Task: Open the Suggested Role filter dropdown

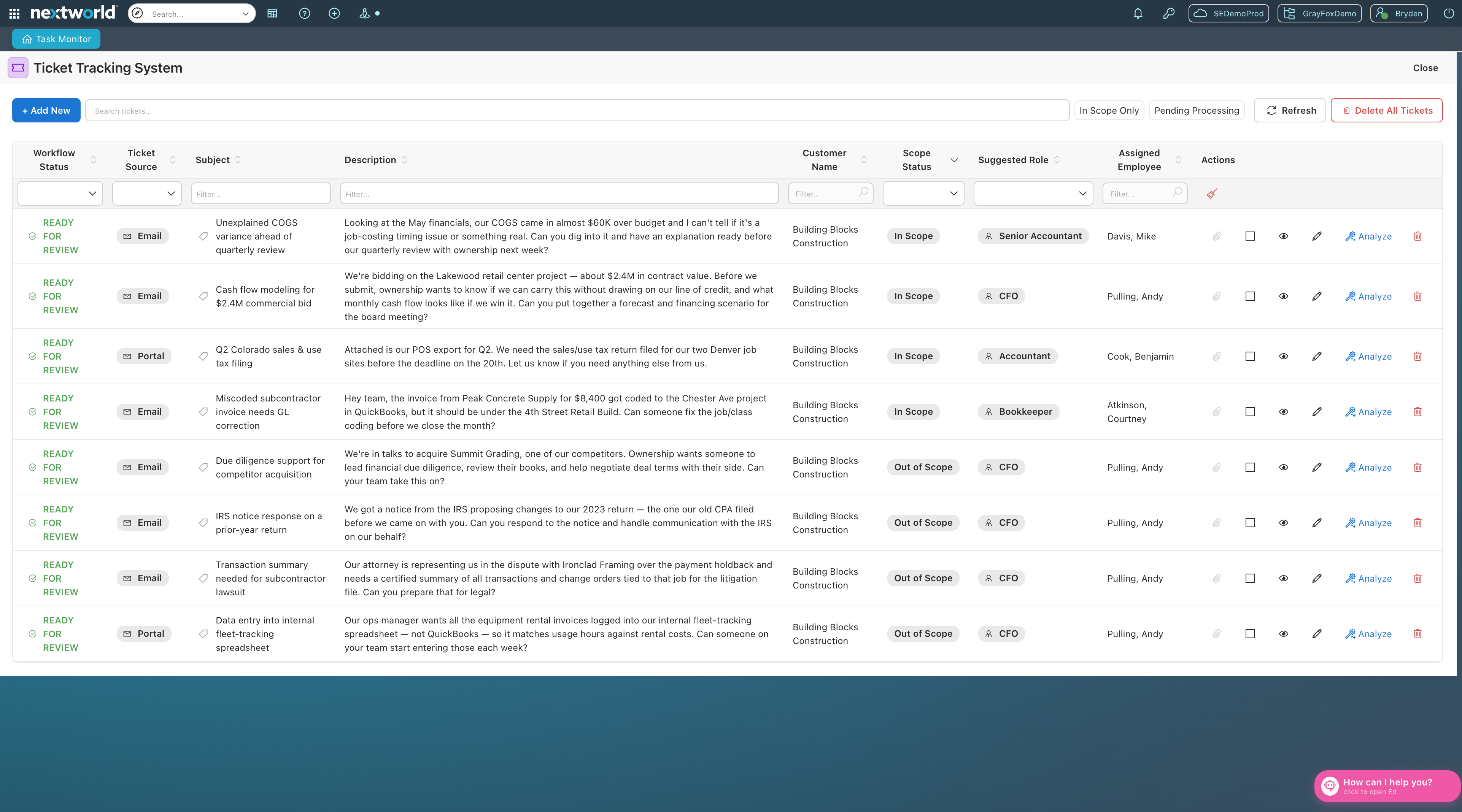Action: [x=1033, y=193]
